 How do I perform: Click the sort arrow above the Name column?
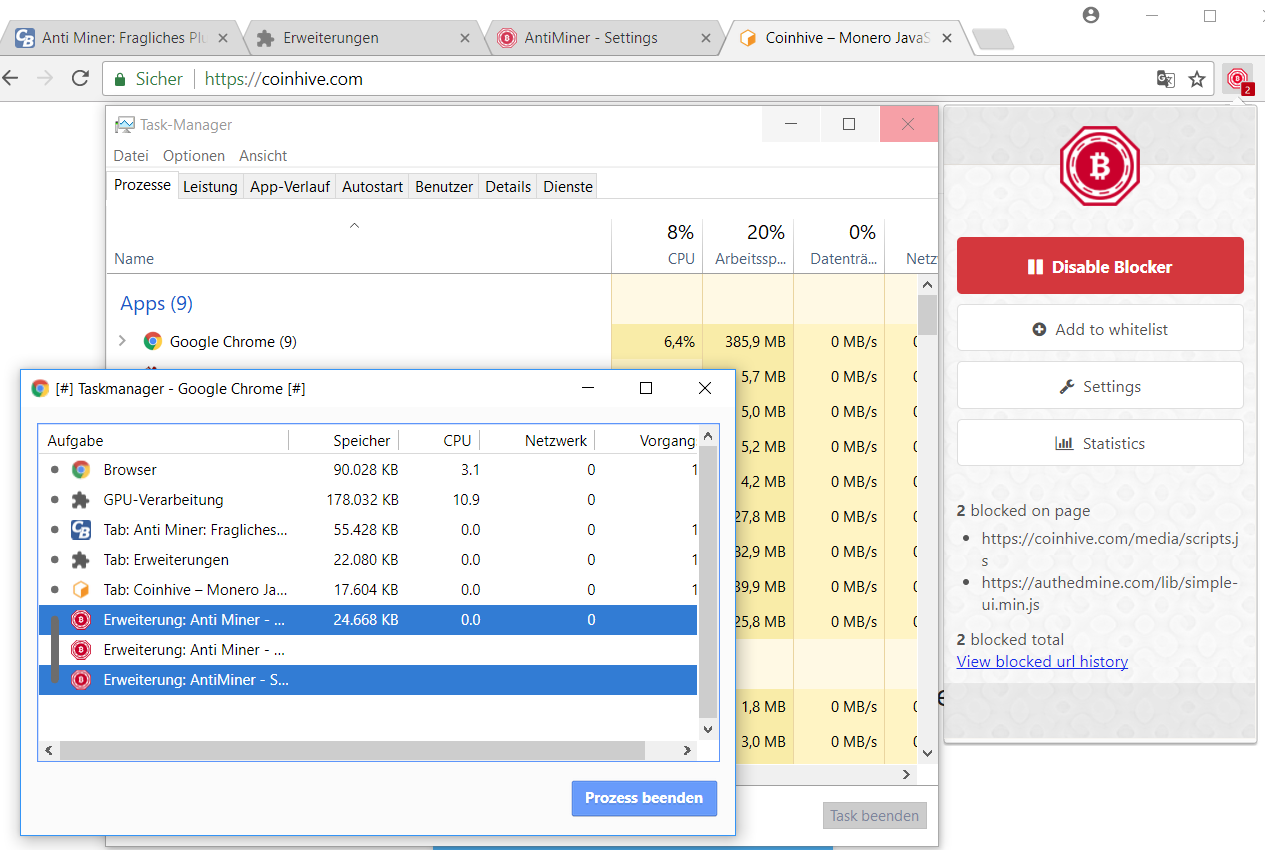coord(353,226)
